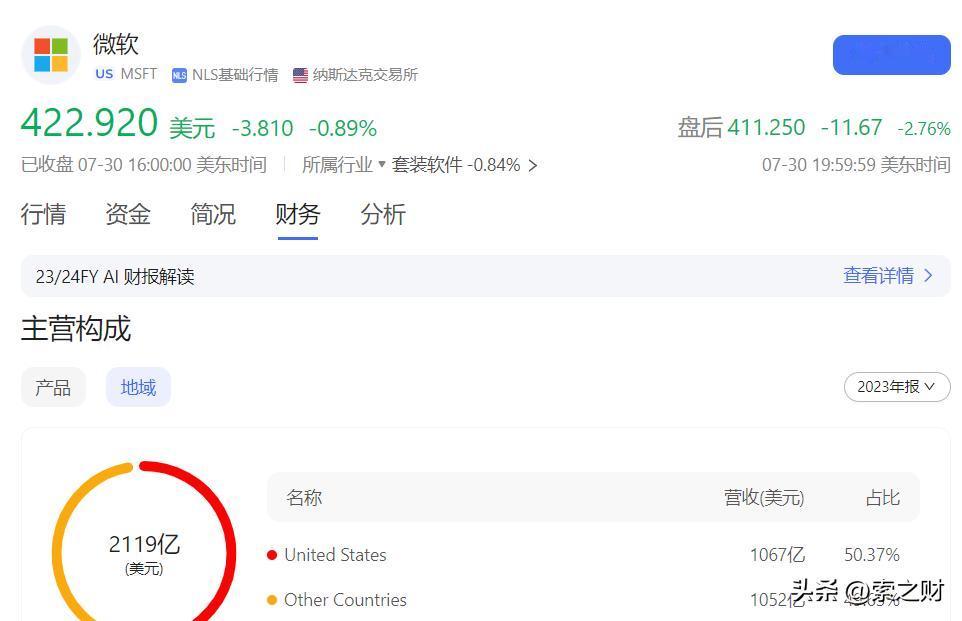Open the 简况 tab
The width and height of the screenshot is (962, 621).
click(213, 214)
